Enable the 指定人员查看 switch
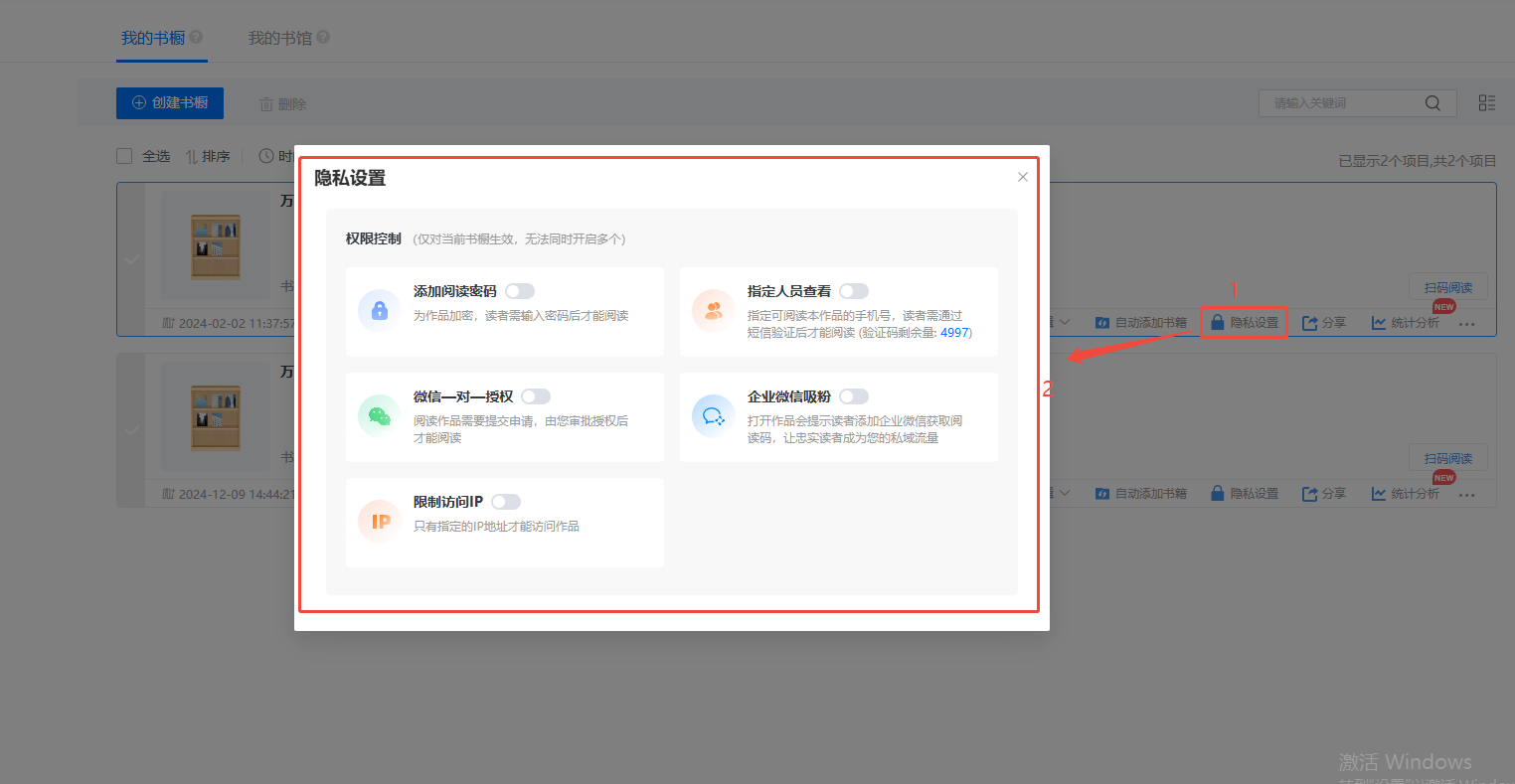The width and height of the screenshot is (1515, 784). pos(853,291)
